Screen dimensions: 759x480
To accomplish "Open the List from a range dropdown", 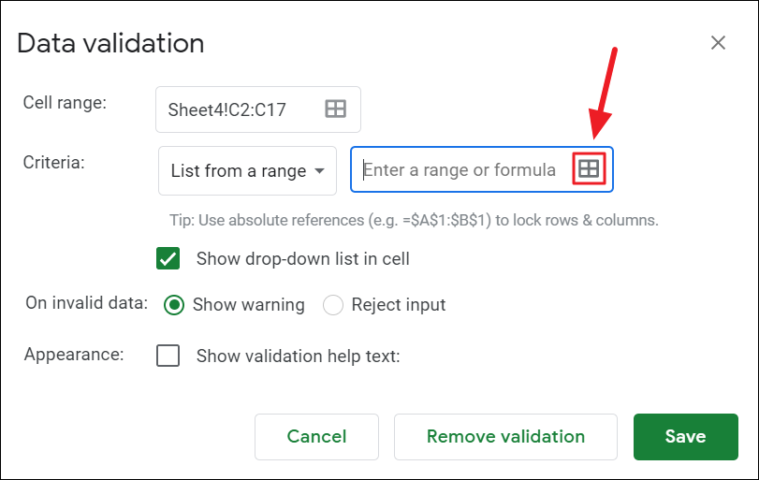I will click(247, 171).
